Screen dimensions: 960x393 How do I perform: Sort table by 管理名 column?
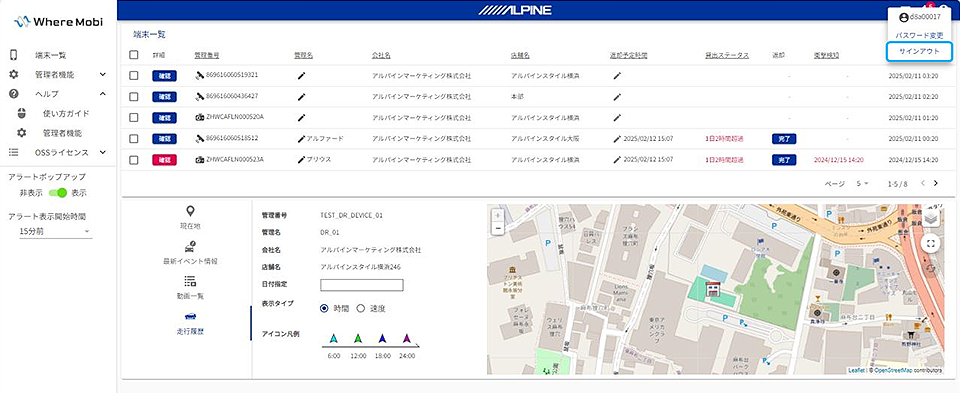click(x=303, y=55)
